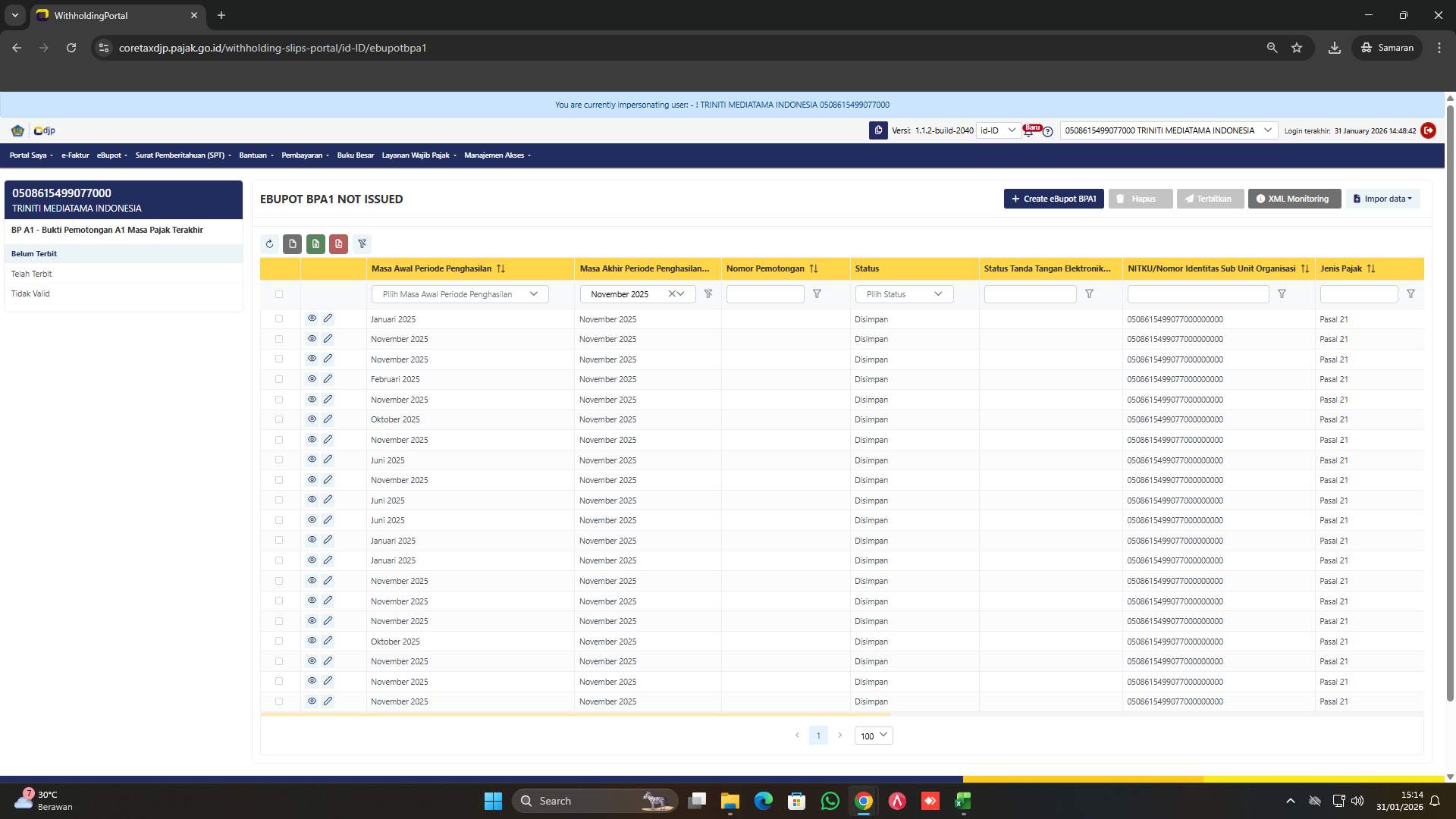Change page size from the 100 dropdown

tap(872, 736)
